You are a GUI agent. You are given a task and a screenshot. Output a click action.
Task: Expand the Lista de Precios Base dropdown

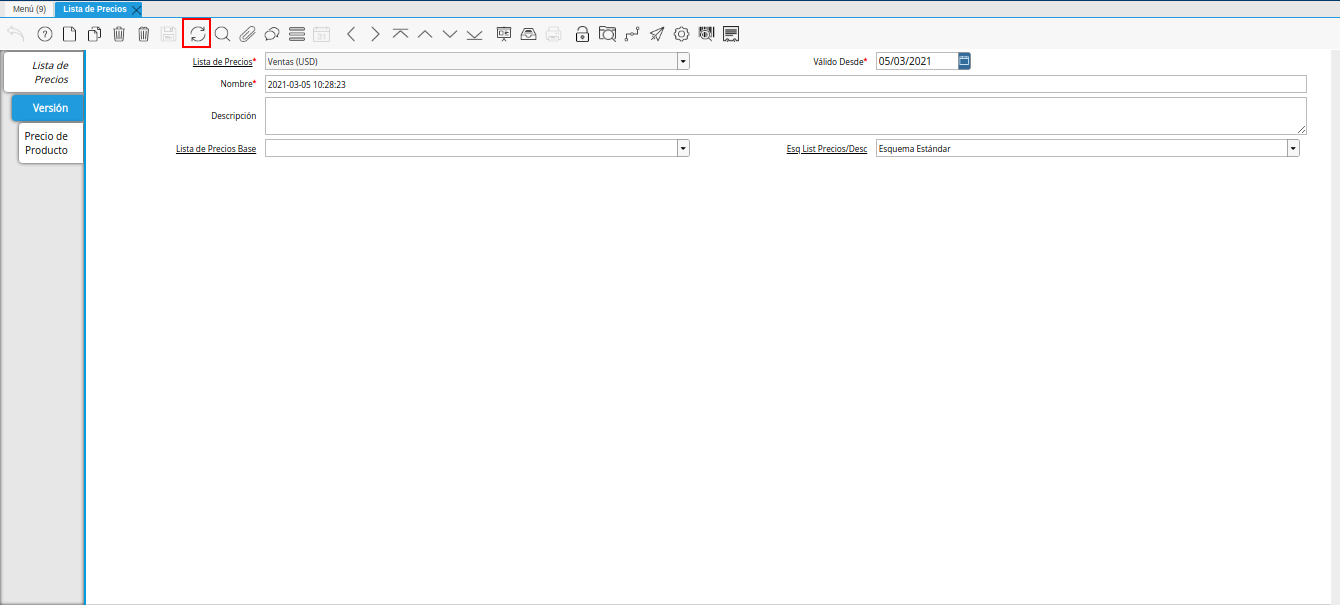pos(683,148)
